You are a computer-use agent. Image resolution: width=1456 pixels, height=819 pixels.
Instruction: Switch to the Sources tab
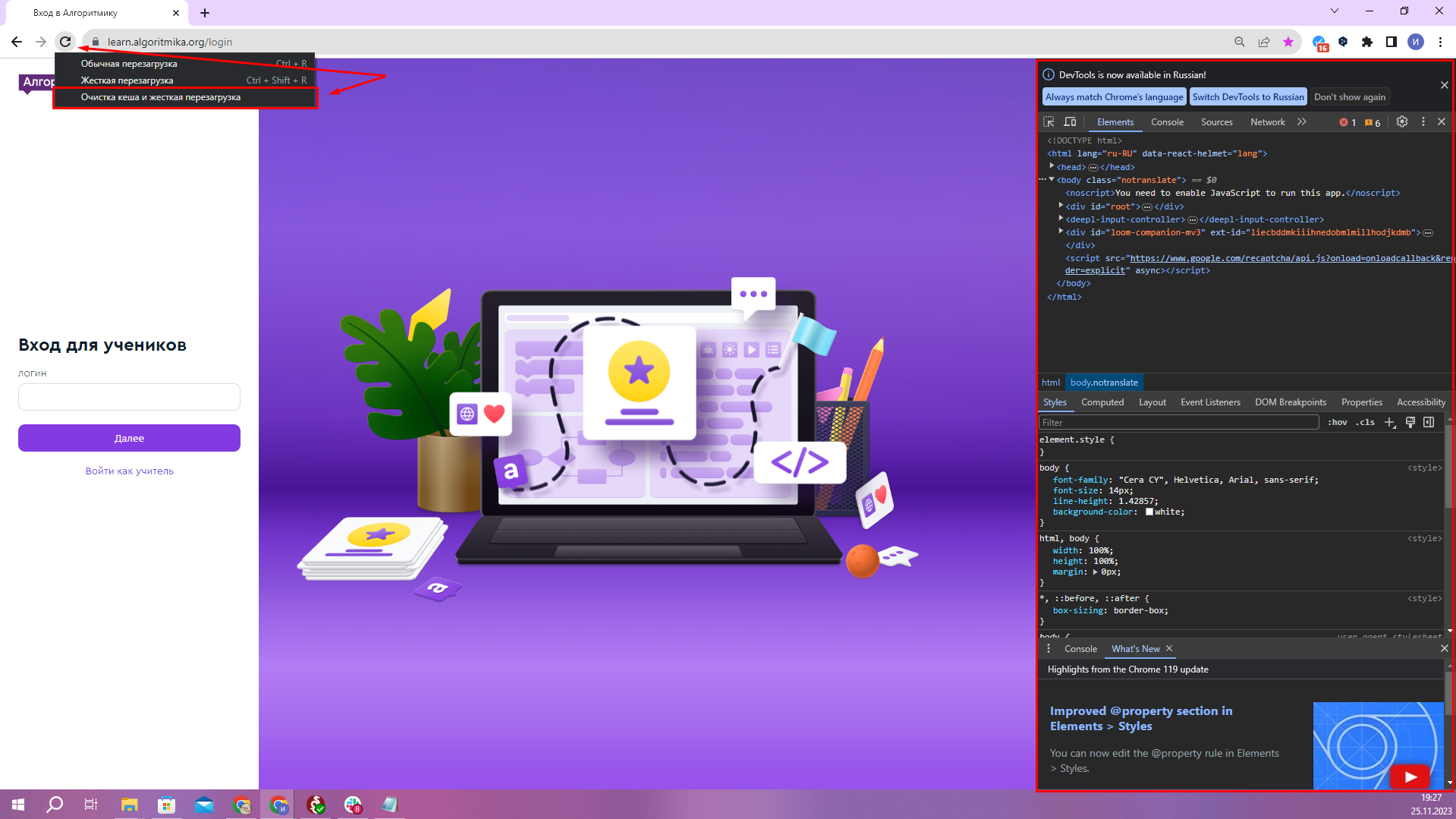click(x=1216, y=122)
